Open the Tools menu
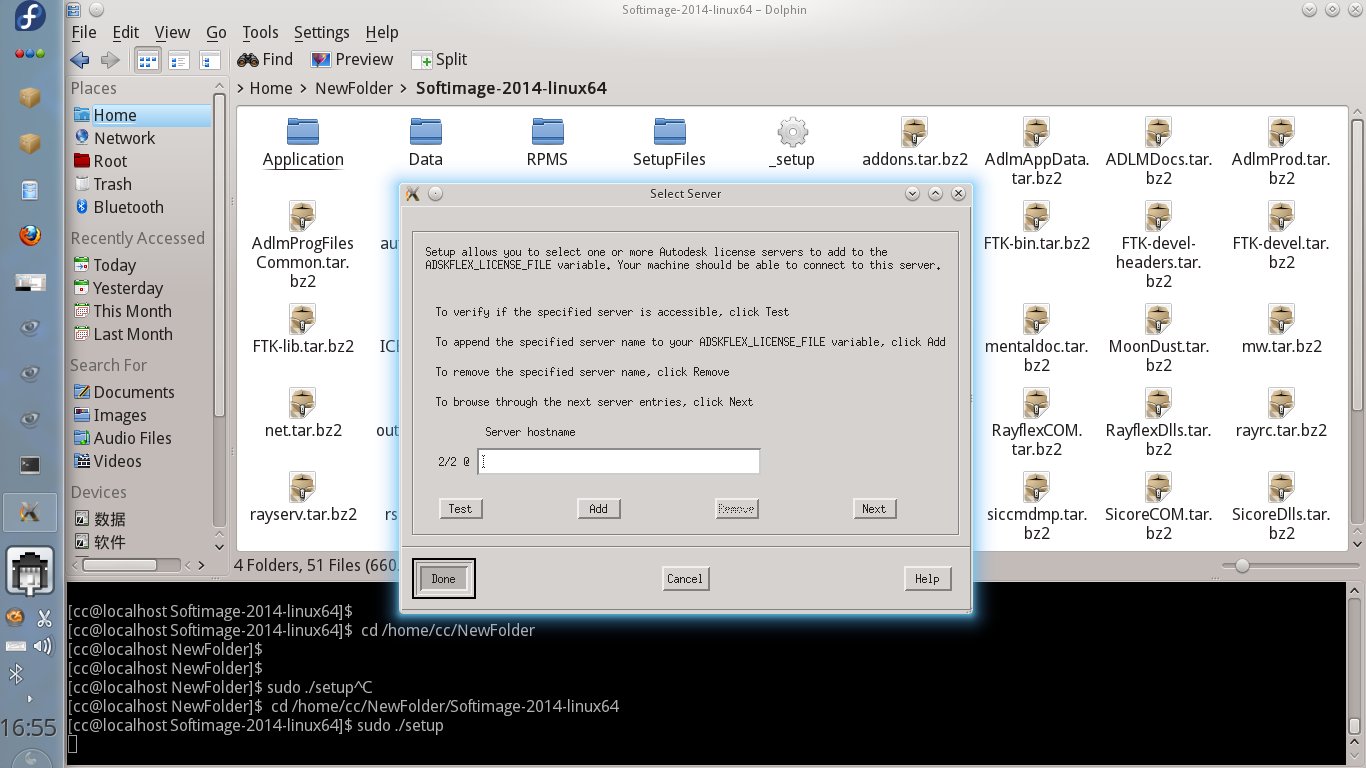 pyautogui.click(x=260, y=32)
